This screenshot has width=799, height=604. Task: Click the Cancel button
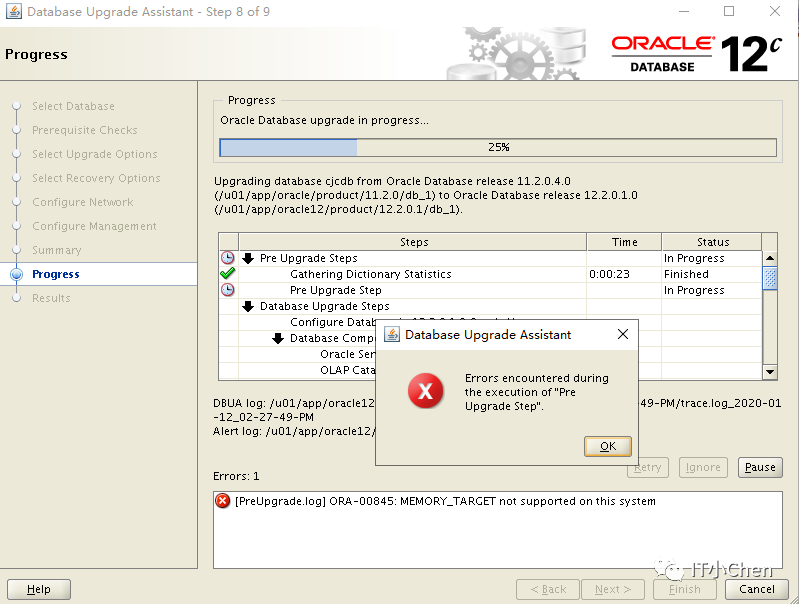point(757,589)
